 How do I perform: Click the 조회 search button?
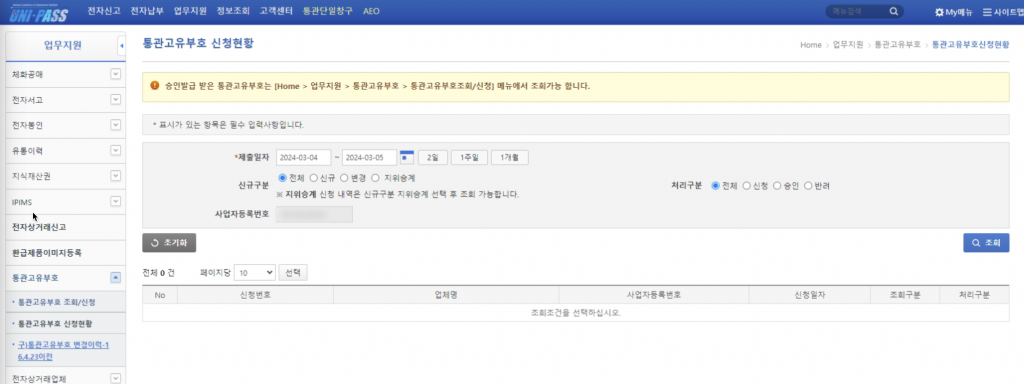(986, 243)
